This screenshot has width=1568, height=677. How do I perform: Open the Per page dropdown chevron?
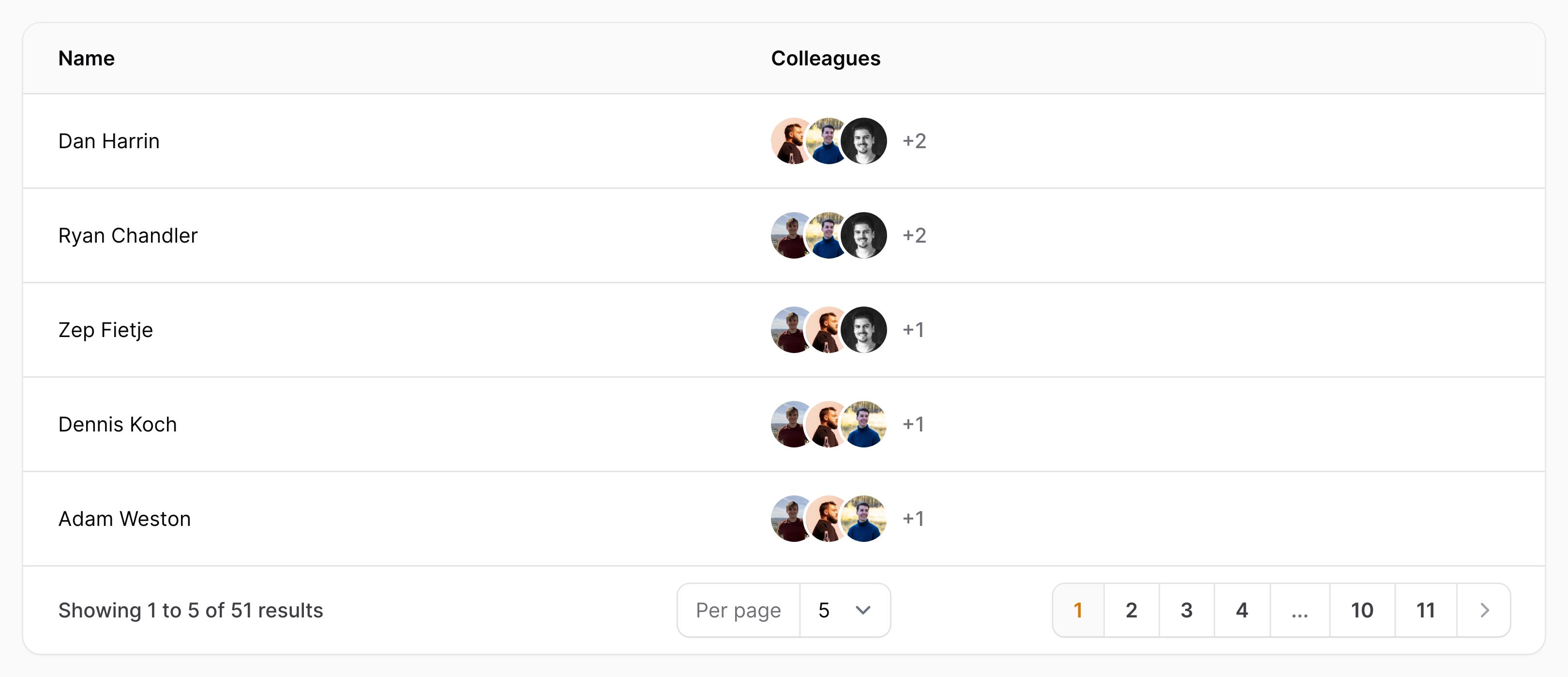pyautogui.click(x=862, y=610)
